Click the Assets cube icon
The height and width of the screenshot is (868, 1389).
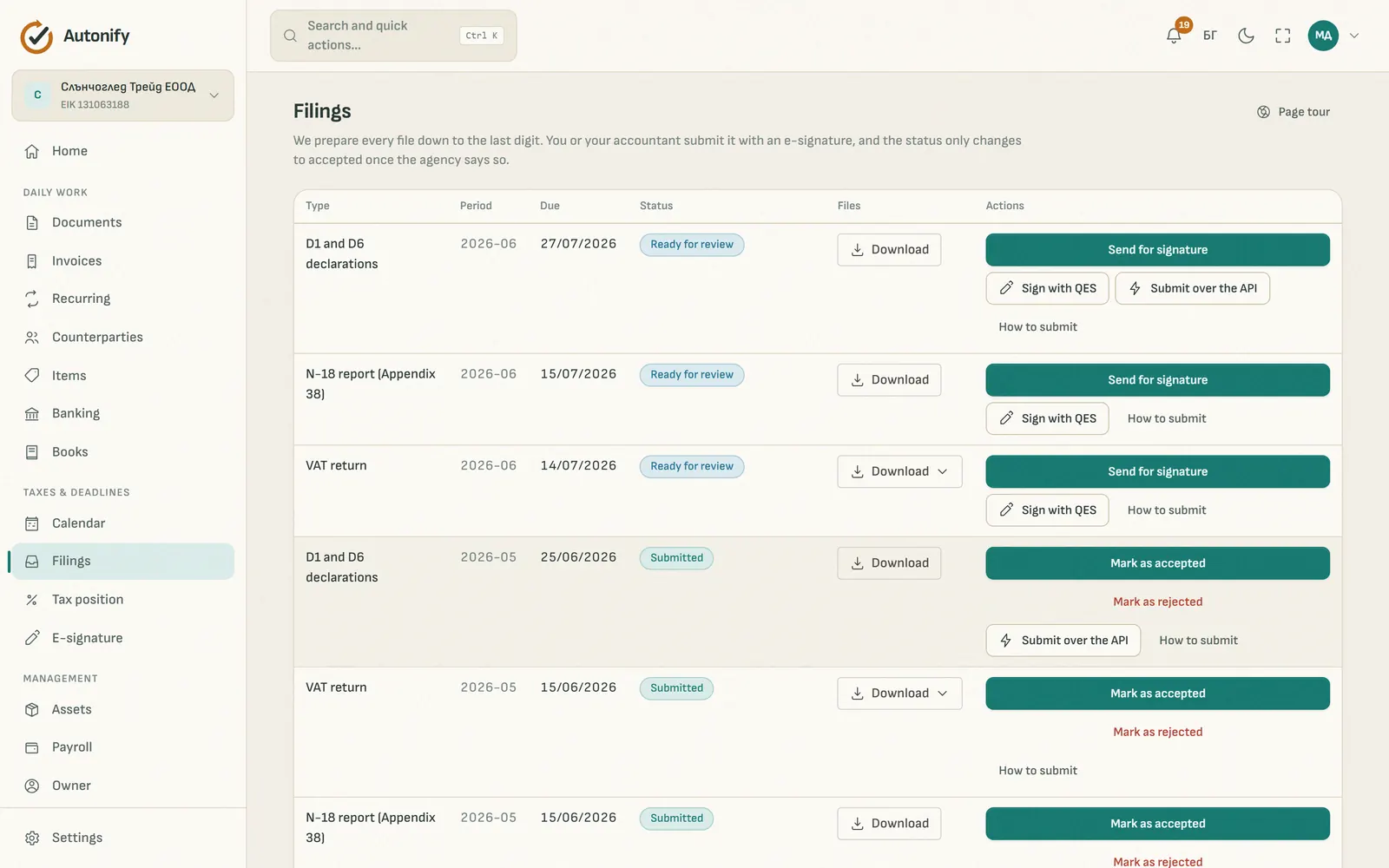click(32, 709)
